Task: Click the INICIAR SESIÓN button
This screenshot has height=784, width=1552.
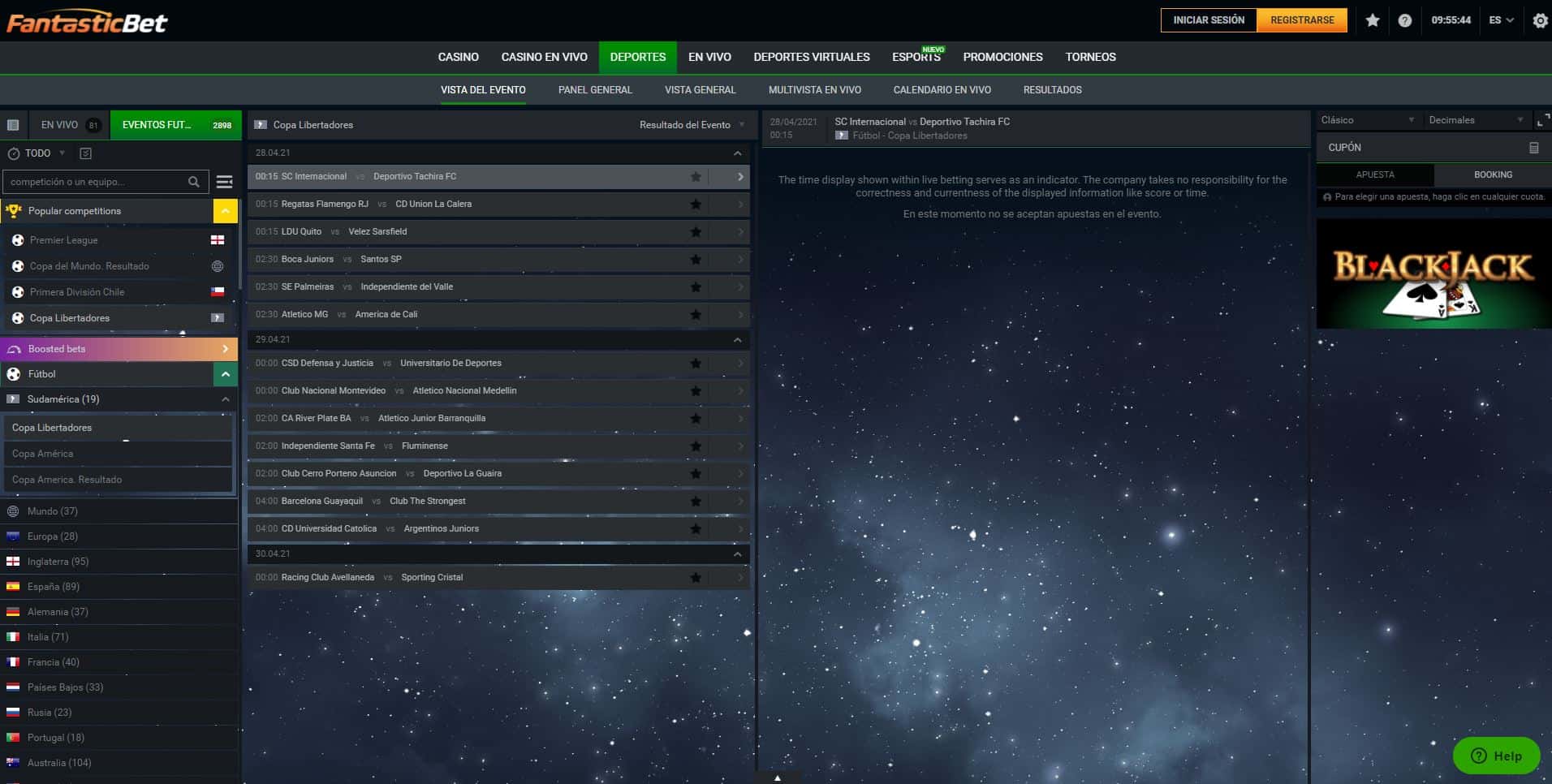Action: point(1209,20)
